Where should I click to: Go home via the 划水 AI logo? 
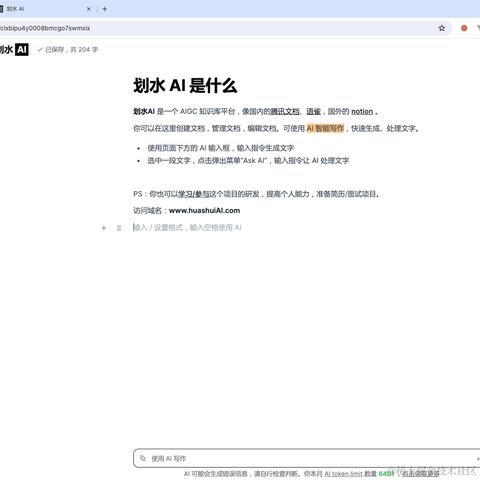coord(14,50)
